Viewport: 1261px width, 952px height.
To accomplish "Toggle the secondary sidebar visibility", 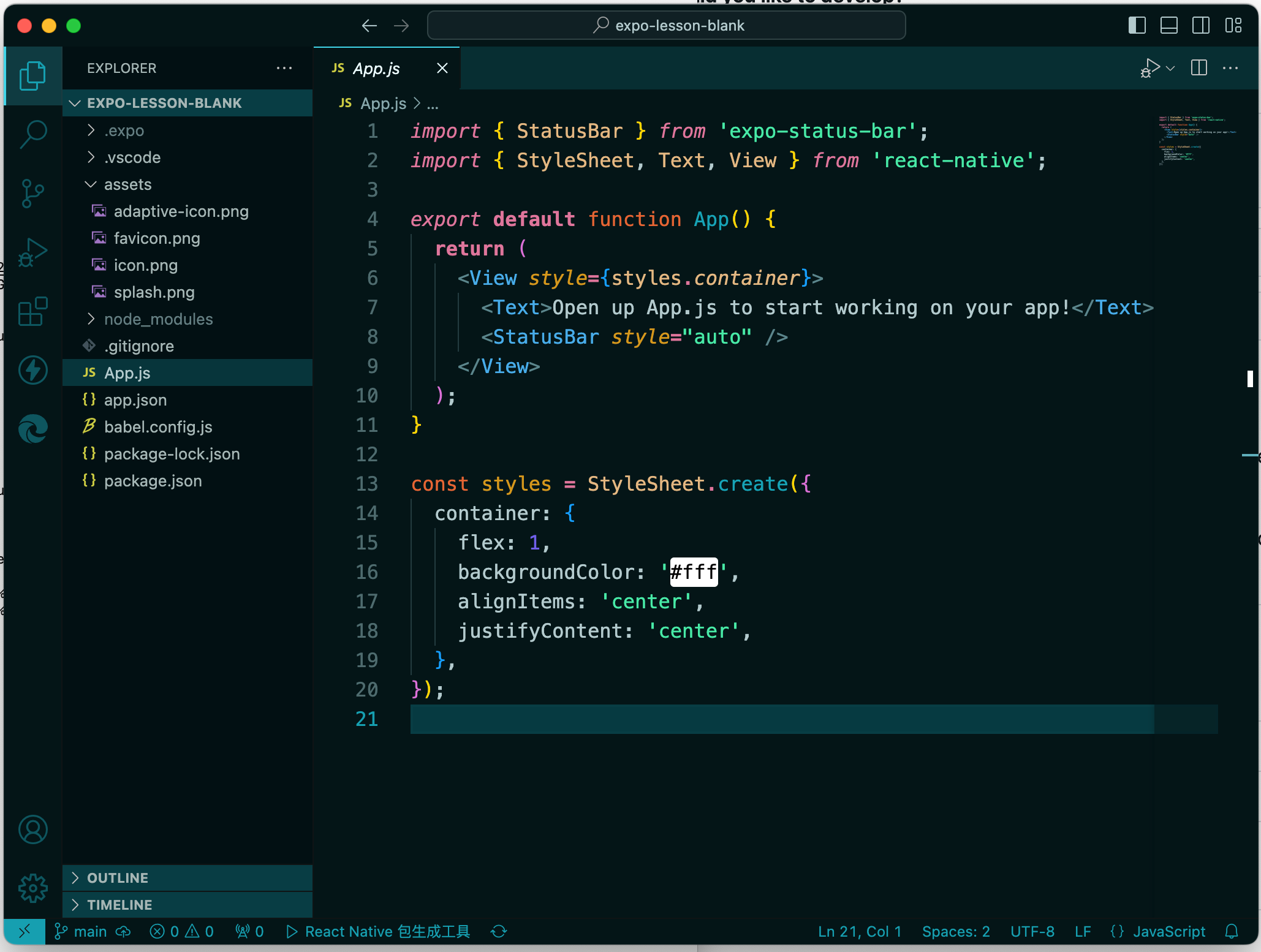I will [x=1201, y=25].
